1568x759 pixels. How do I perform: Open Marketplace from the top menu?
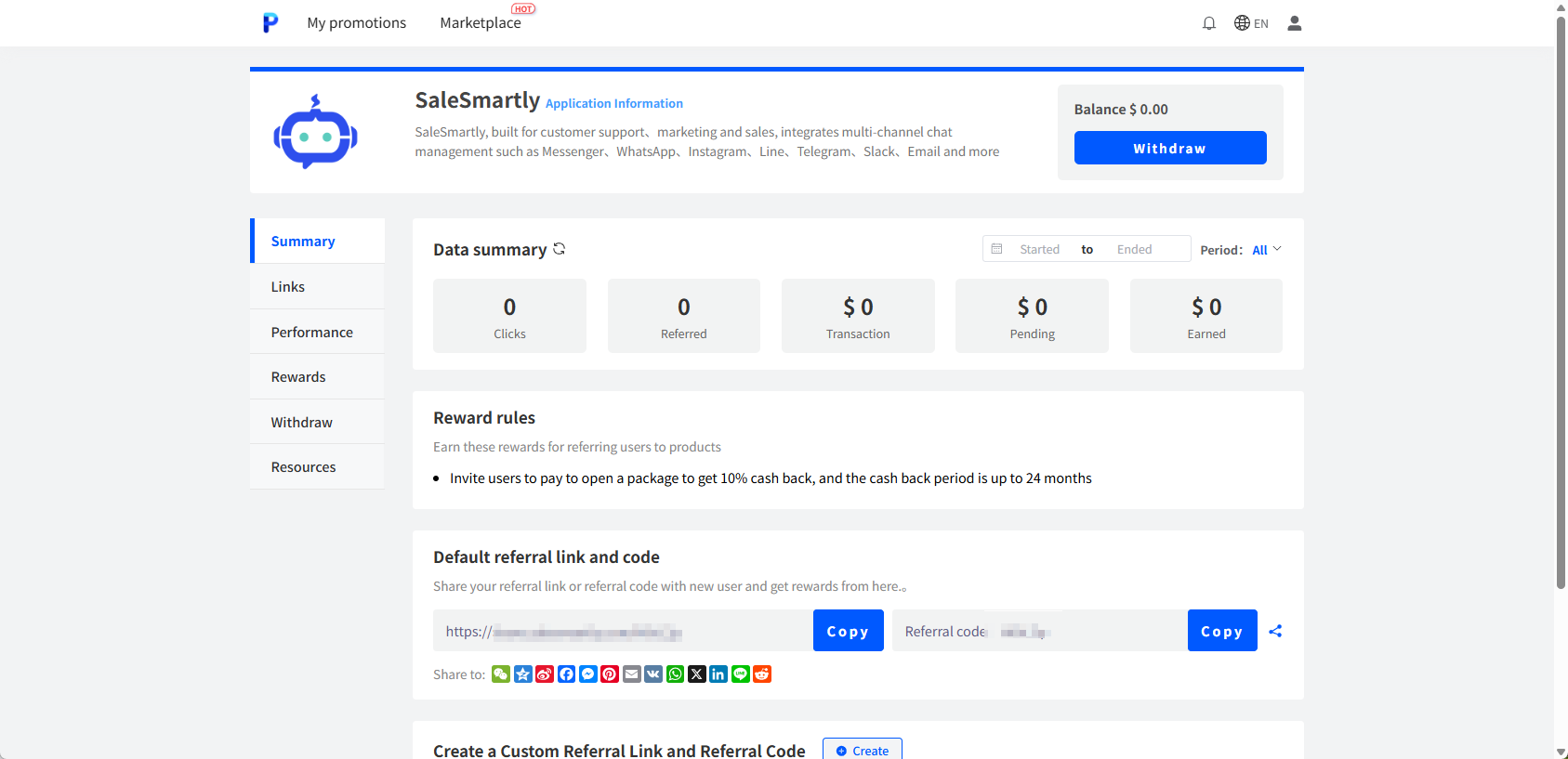[x=481, y=23]
